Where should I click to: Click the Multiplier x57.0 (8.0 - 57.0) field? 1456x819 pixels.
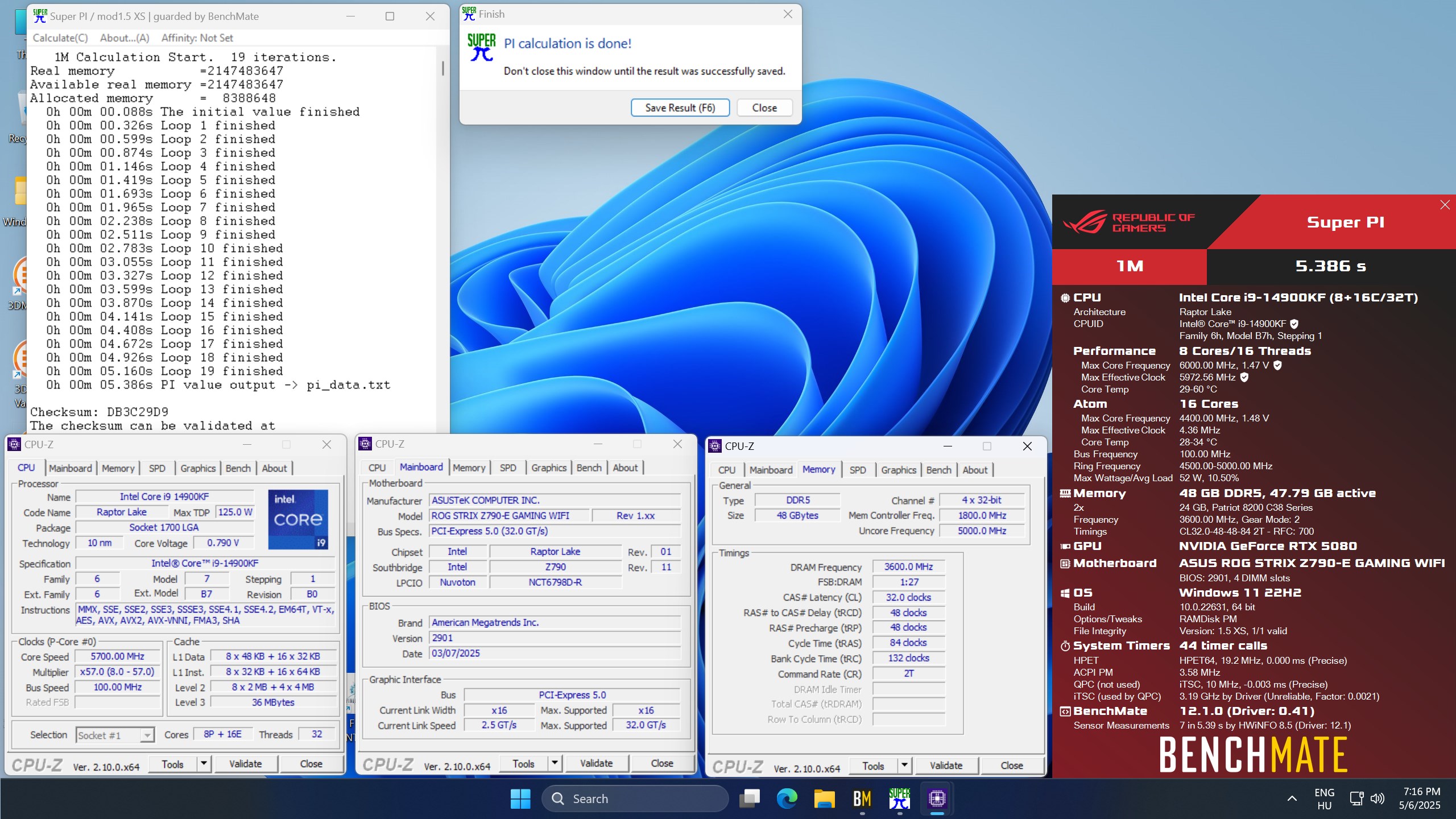[117, 672]
